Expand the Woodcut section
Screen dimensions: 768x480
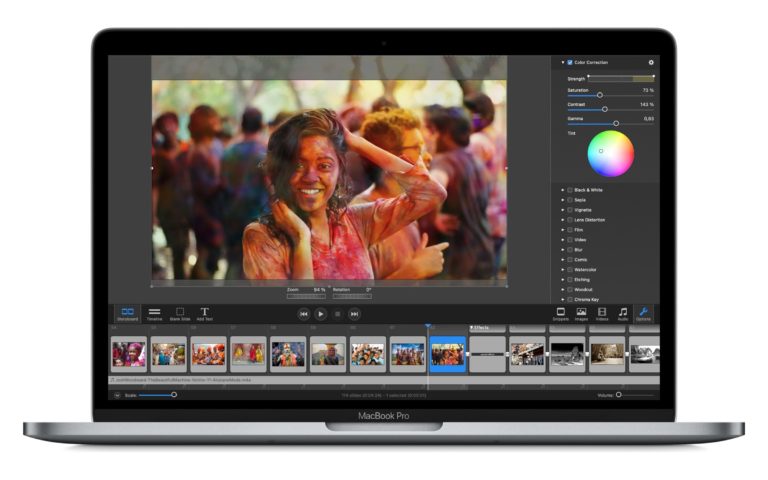pos(563,289)
